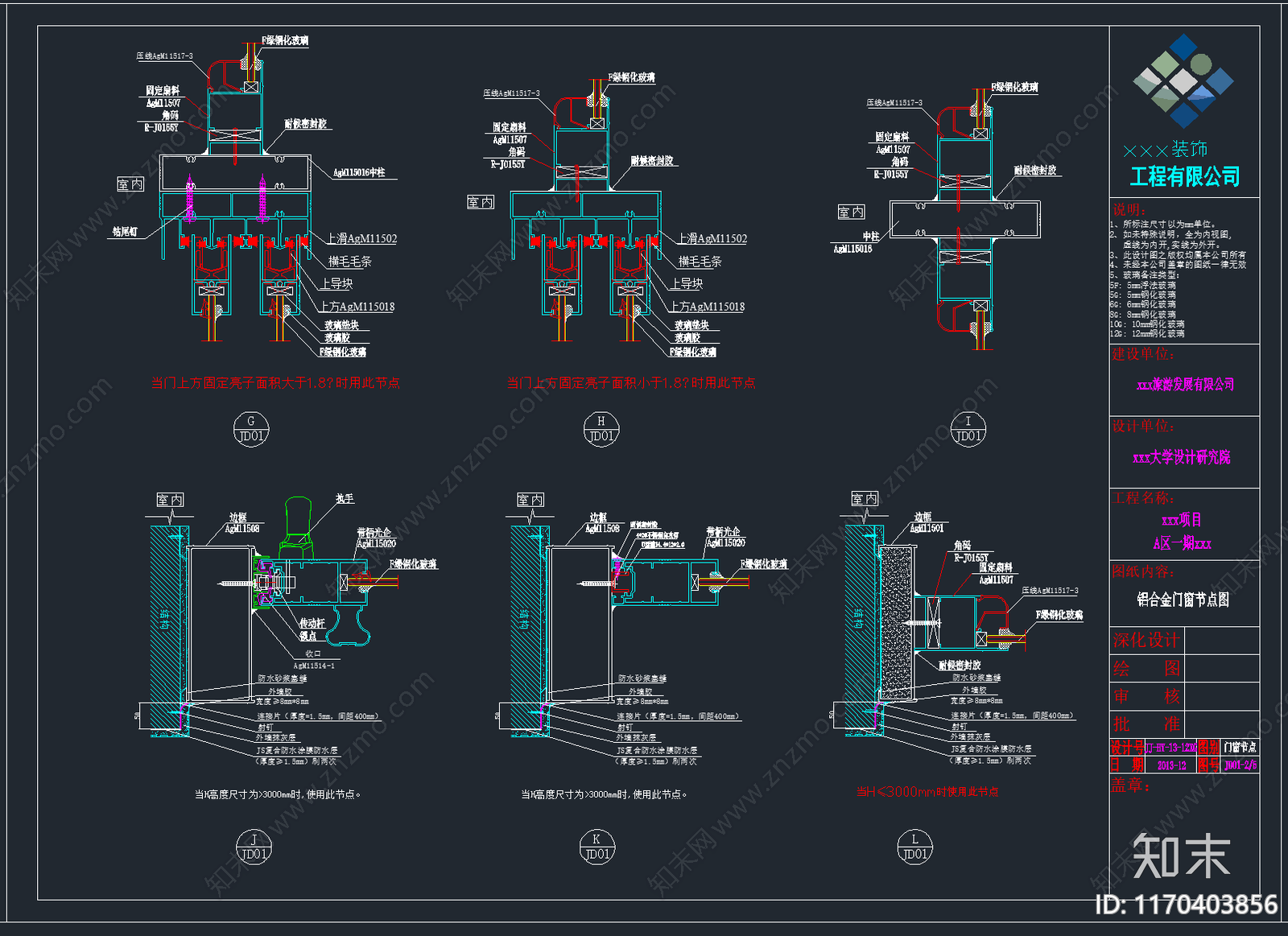Click the >3000mm note under detail J
Screen dimensions: 1288x936
point(278,794)
